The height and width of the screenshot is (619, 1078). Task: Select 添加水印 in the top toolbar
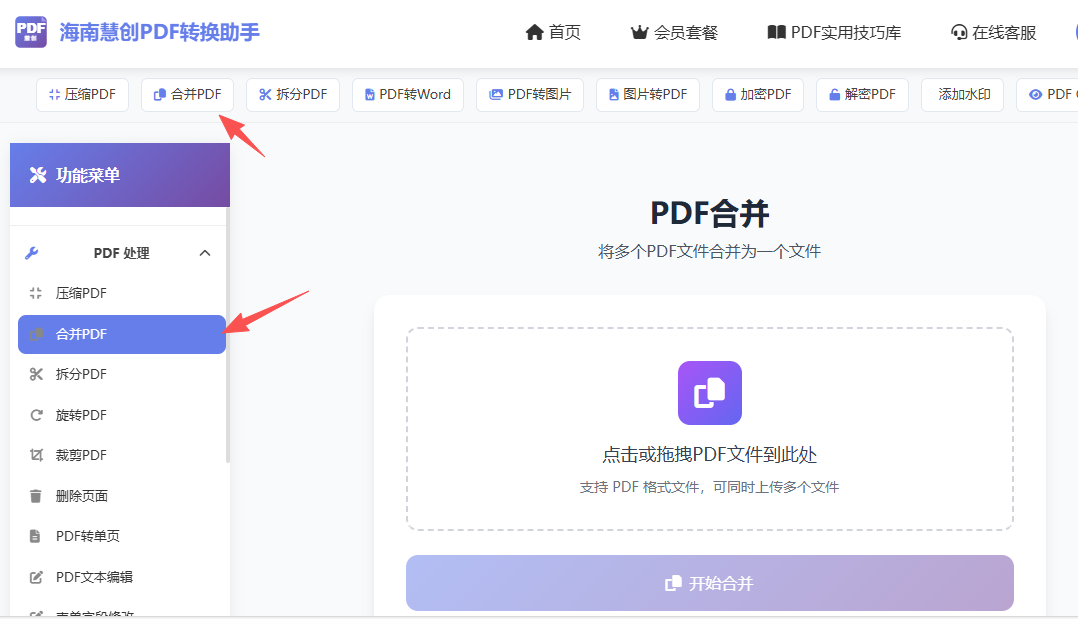point(962,94)
